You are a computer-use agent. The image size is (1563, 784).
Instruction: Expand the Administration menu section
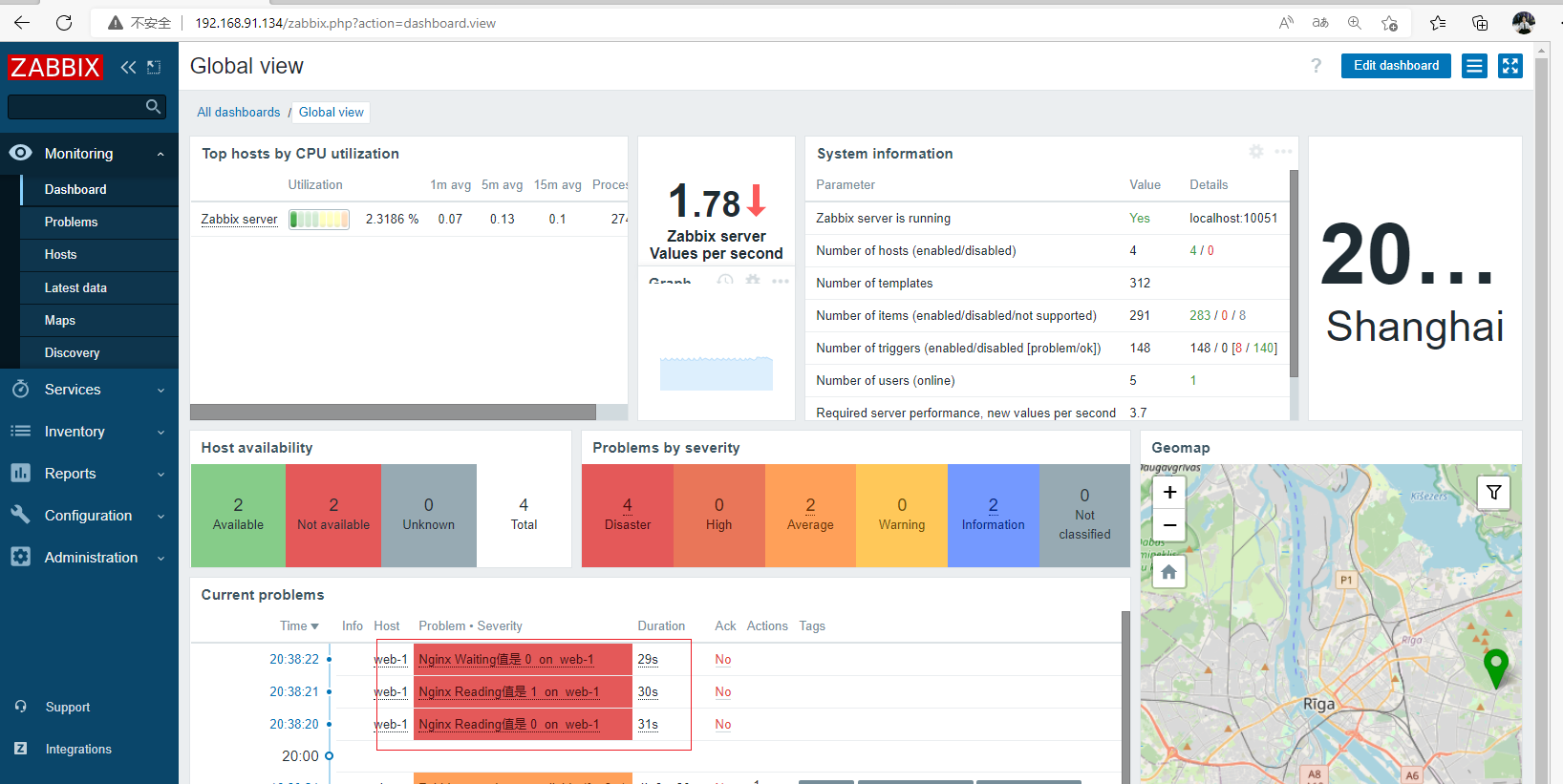coord(161,558)
